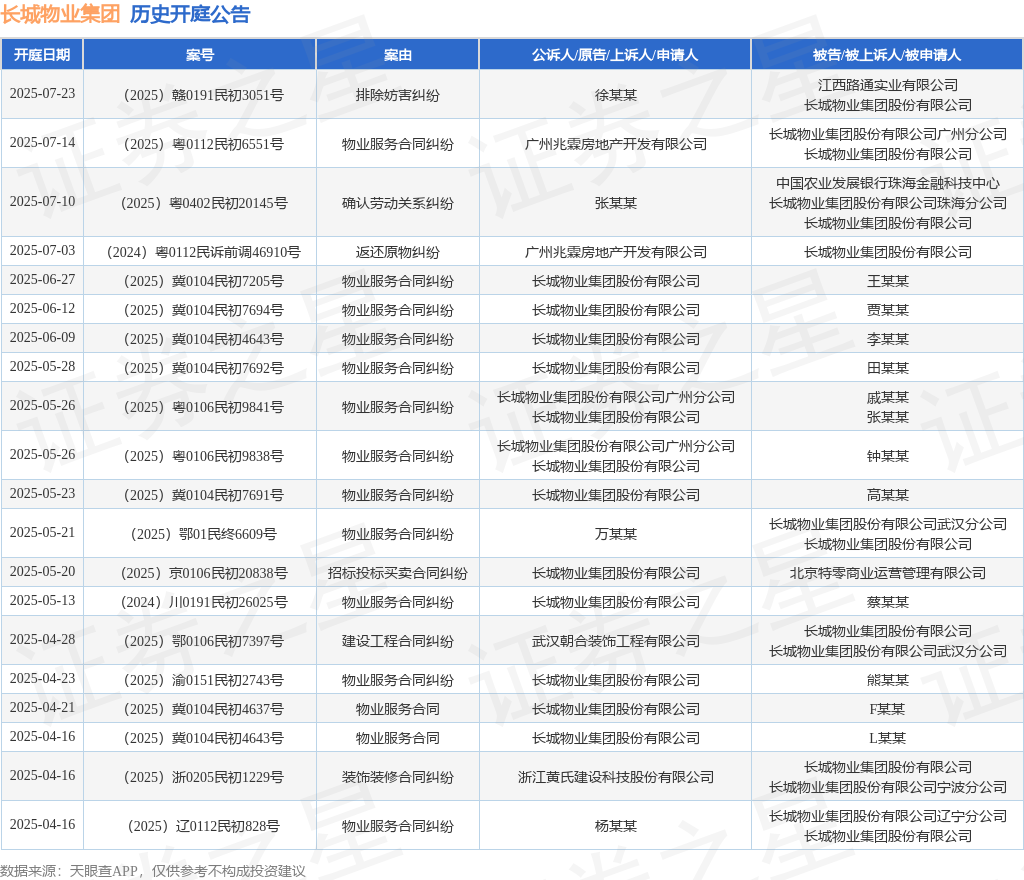Click plaintiff 徐某某

click(616, 95)
